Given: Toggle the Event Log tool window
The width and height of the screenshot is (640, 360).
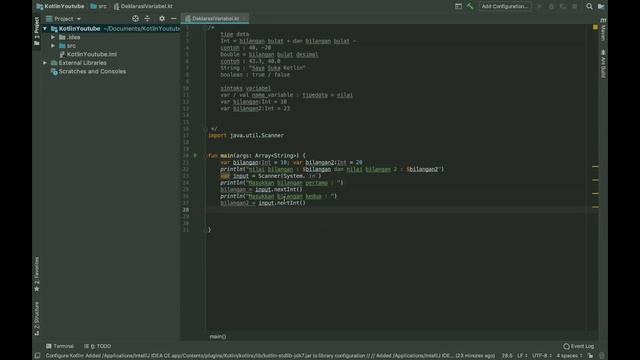Looking at the screenshot, I should pyautogui.click(x=578, y=346).
